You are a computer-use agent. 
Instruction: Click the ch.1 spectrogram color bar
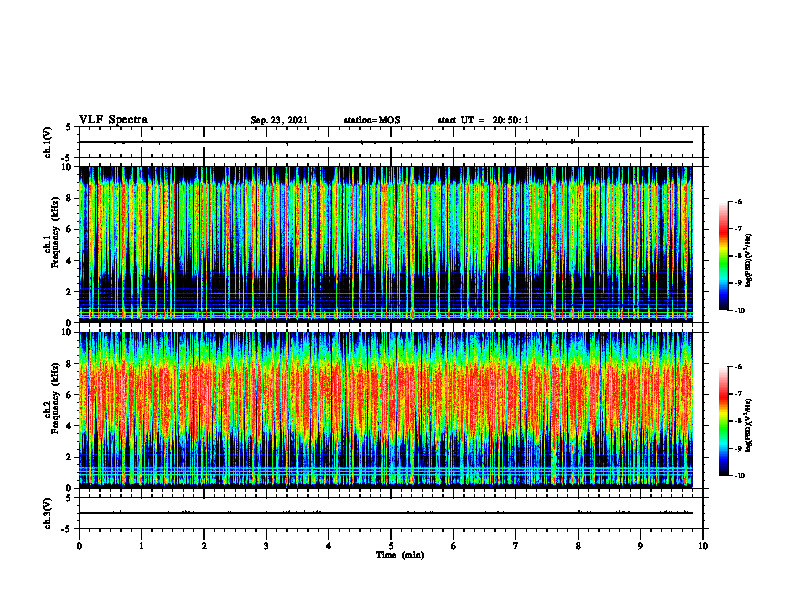[723, 256]
